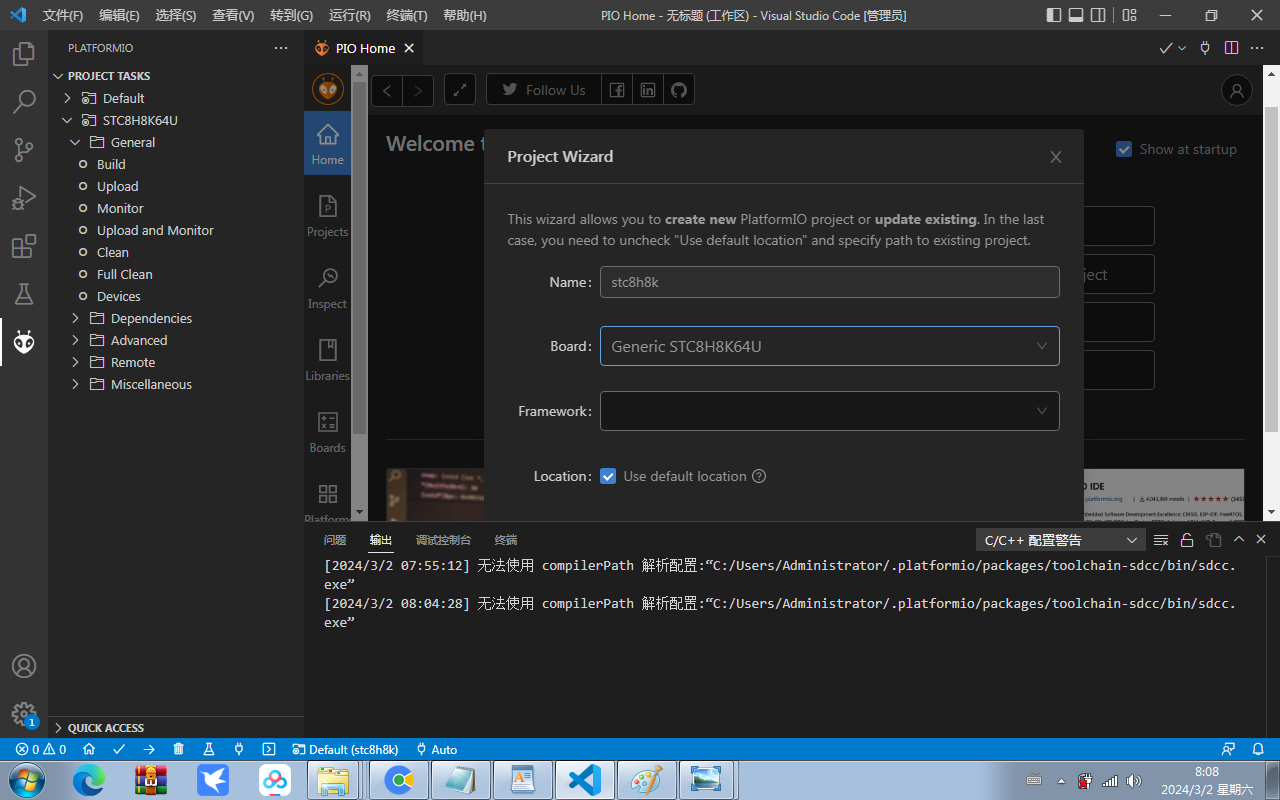This screenshot has height=800, width=1280.
Task: Open the Board dropdown Generic STC8H8K64U
Action: (x=829, y=346)
